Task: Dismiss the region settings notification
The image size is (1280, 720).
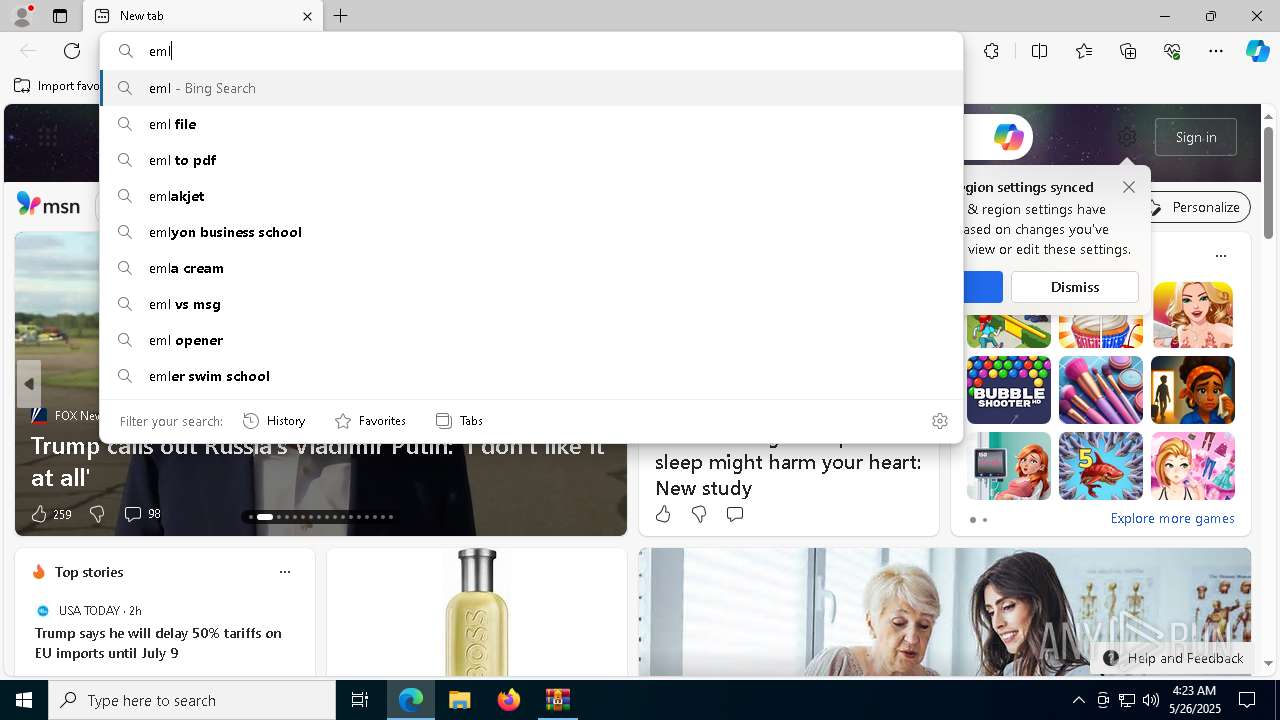Action: coord(1075,287)
